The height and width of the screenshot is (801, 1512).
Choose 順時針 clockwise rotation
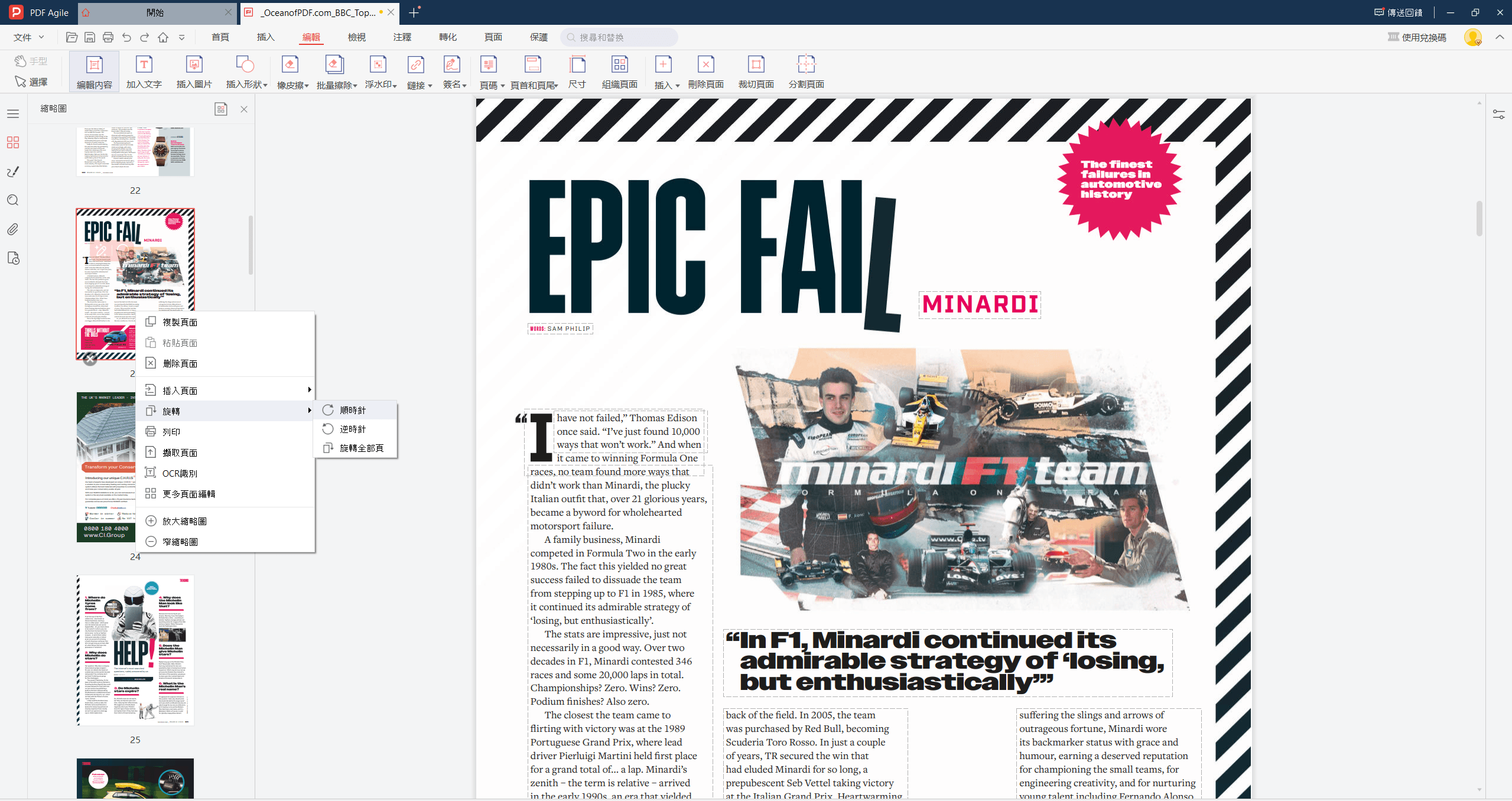pos(355,410)
